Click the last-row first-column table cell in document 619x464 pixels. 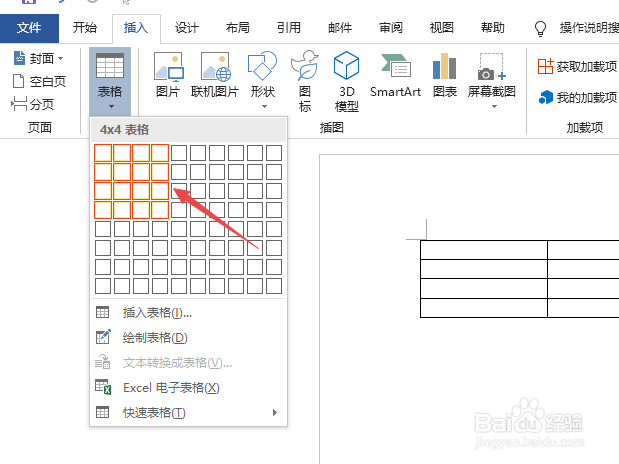click(484, 308)
